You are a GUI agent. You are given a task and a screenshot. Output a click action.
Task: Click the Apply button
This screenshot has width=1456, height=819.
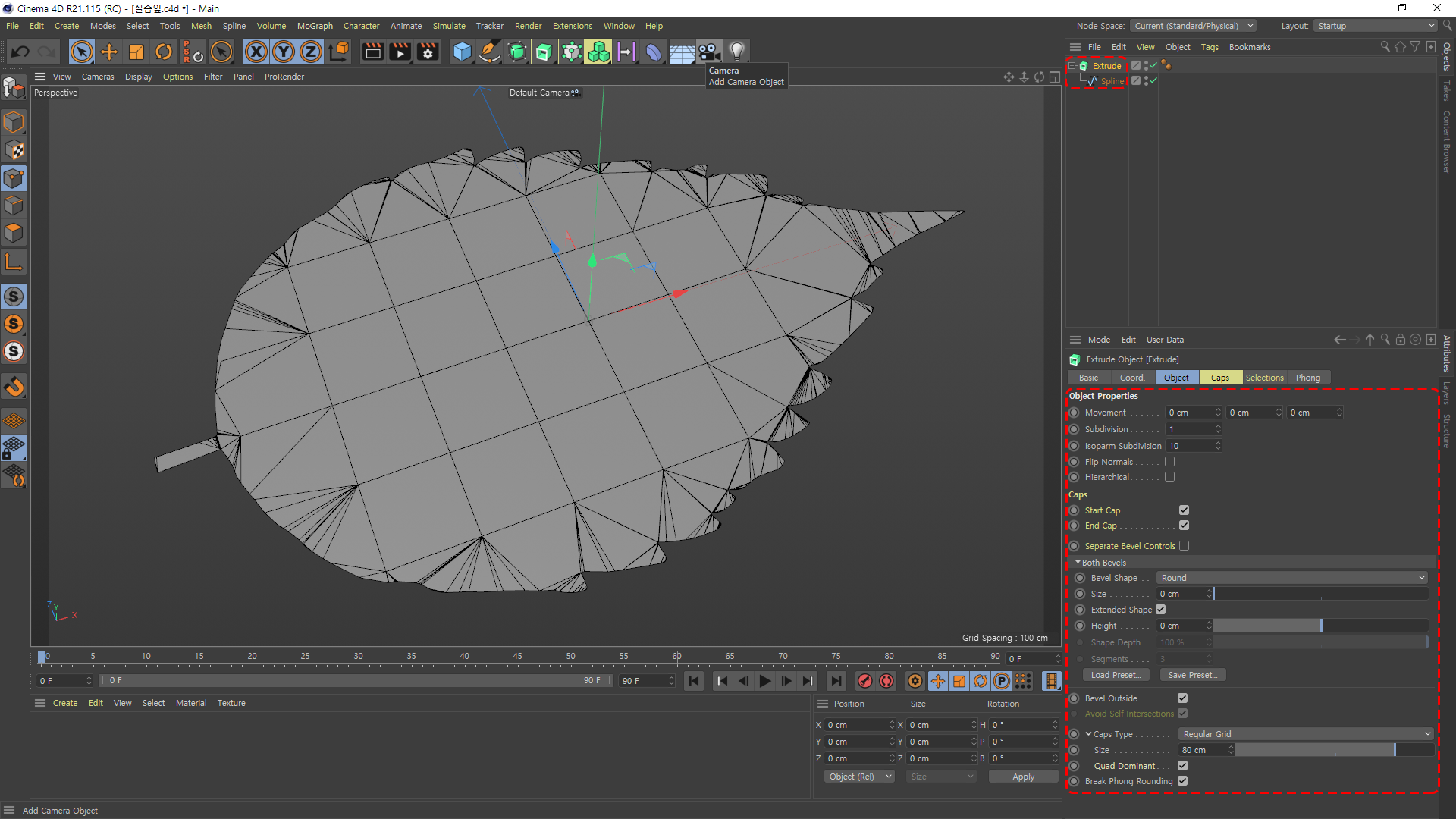pyautogui.click(x=1022, y=777)
